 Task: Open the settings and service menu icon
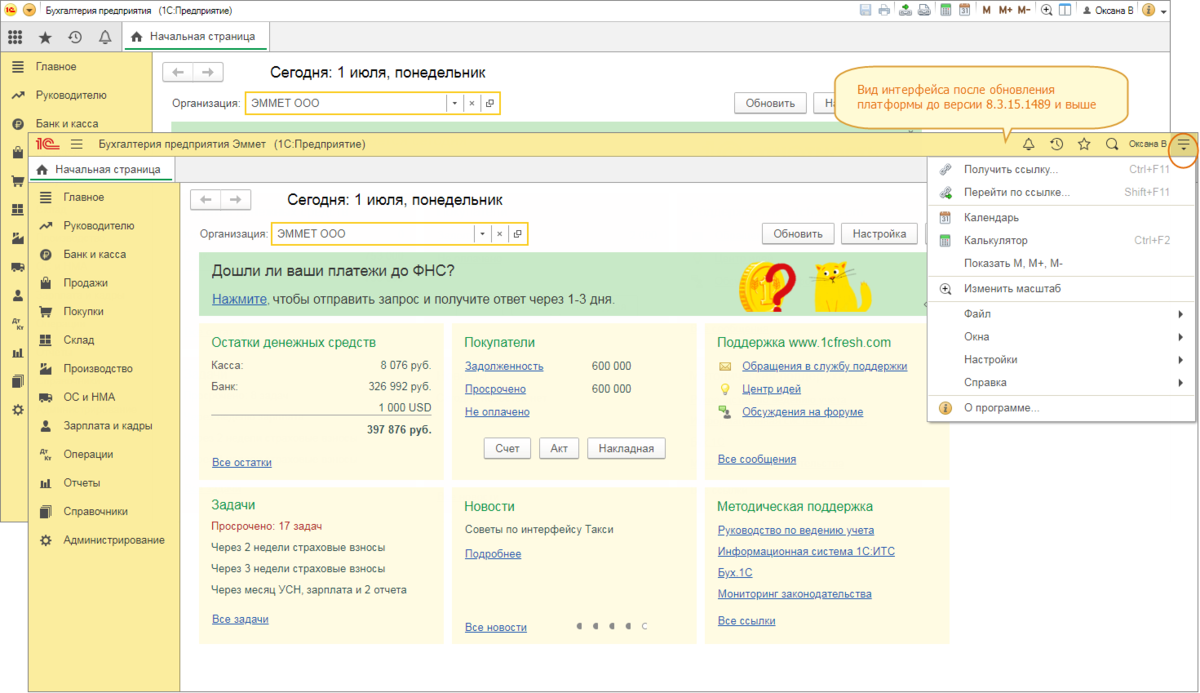click(x=1184, y=145)
